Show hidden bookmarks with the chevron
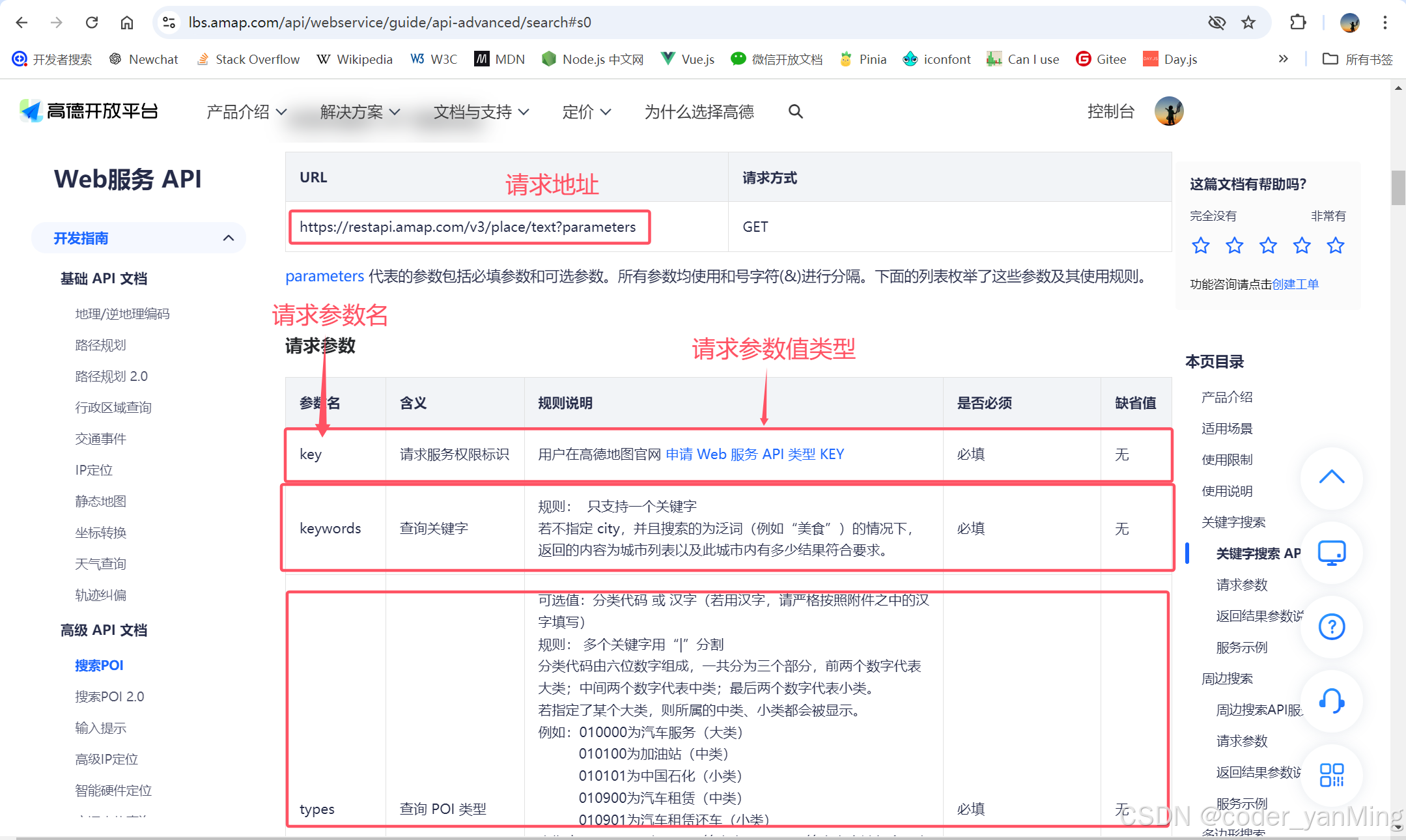1406x840 pixels. tap(1283, 59)
